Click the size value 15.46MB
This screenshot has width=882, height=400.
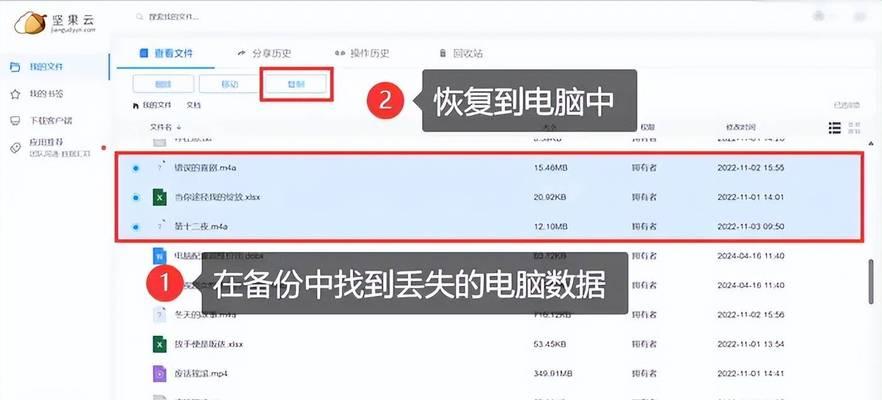pos(550,168)
